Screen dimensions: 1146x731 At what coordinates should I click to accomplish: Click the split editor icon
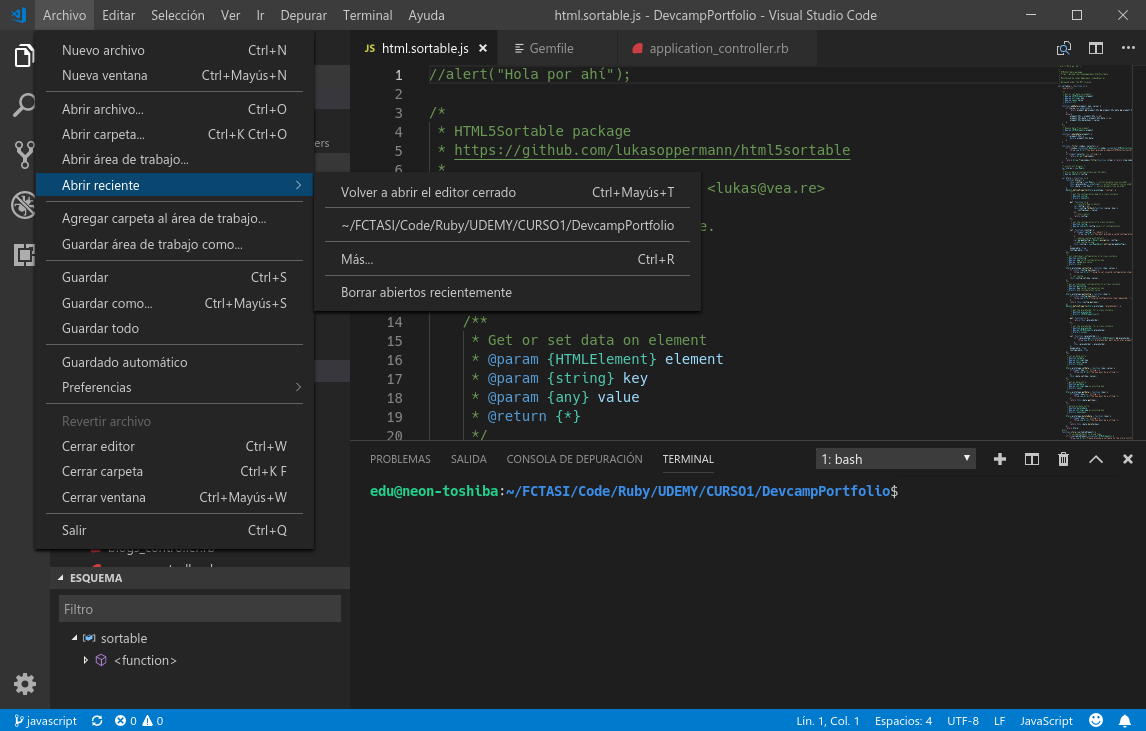(x=1096, y=48)
